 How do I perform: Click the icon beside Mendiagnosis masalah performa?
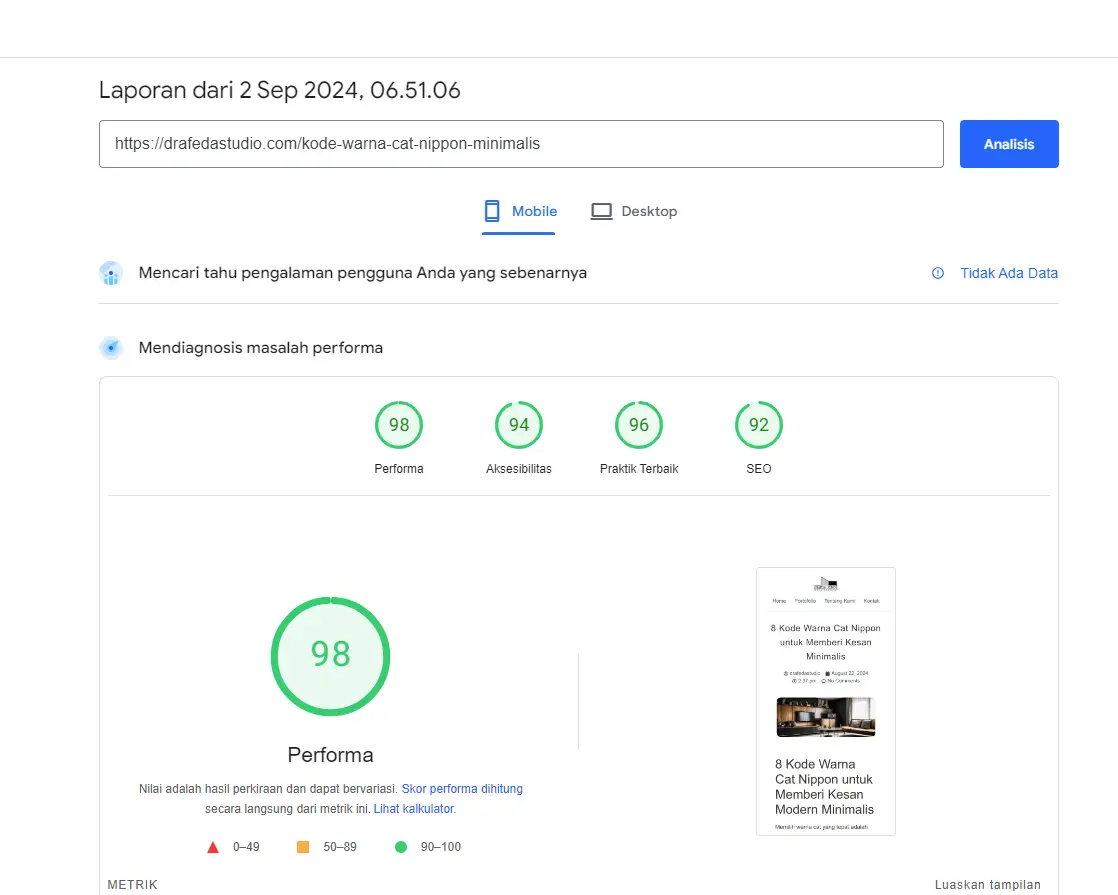[111, 347]
